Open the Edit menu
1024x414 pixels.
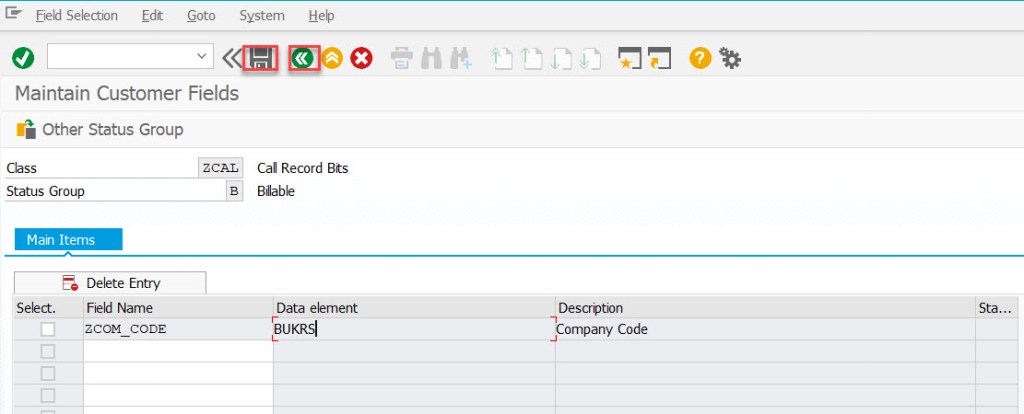click(x=152, y=16)
